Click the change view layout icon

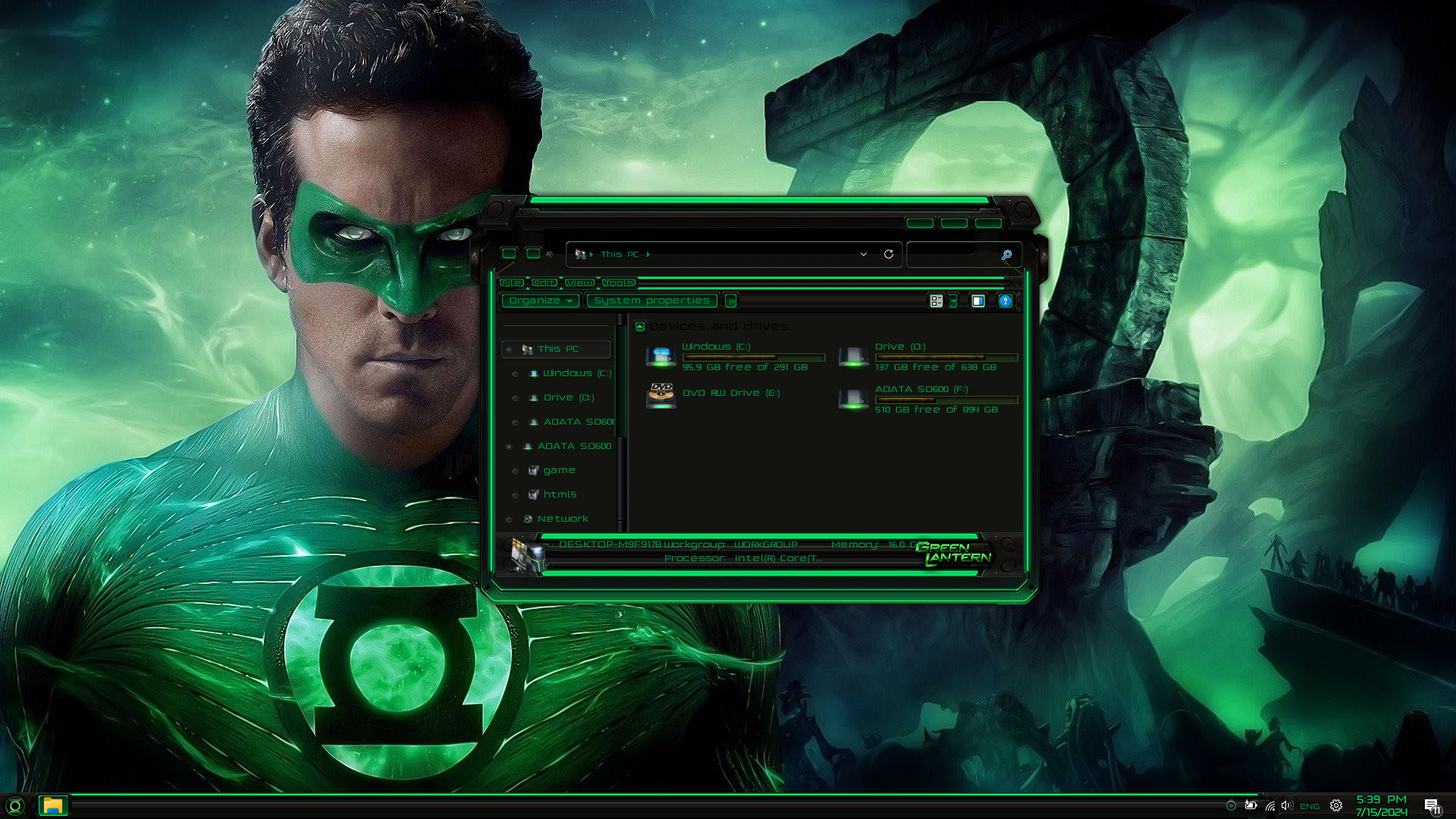[937, 301]
